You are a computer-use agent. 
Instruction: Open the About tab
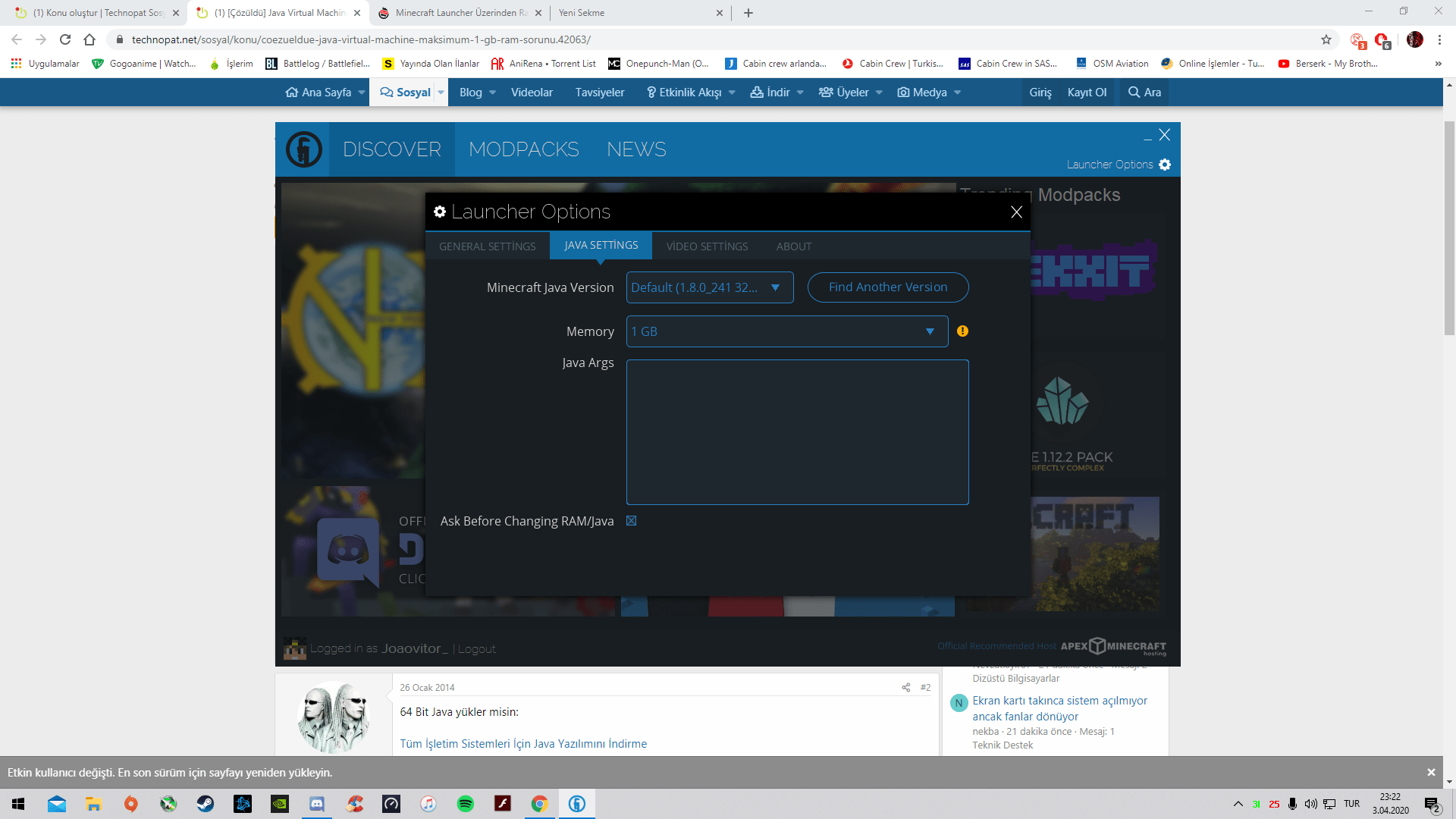coord(793,246)
